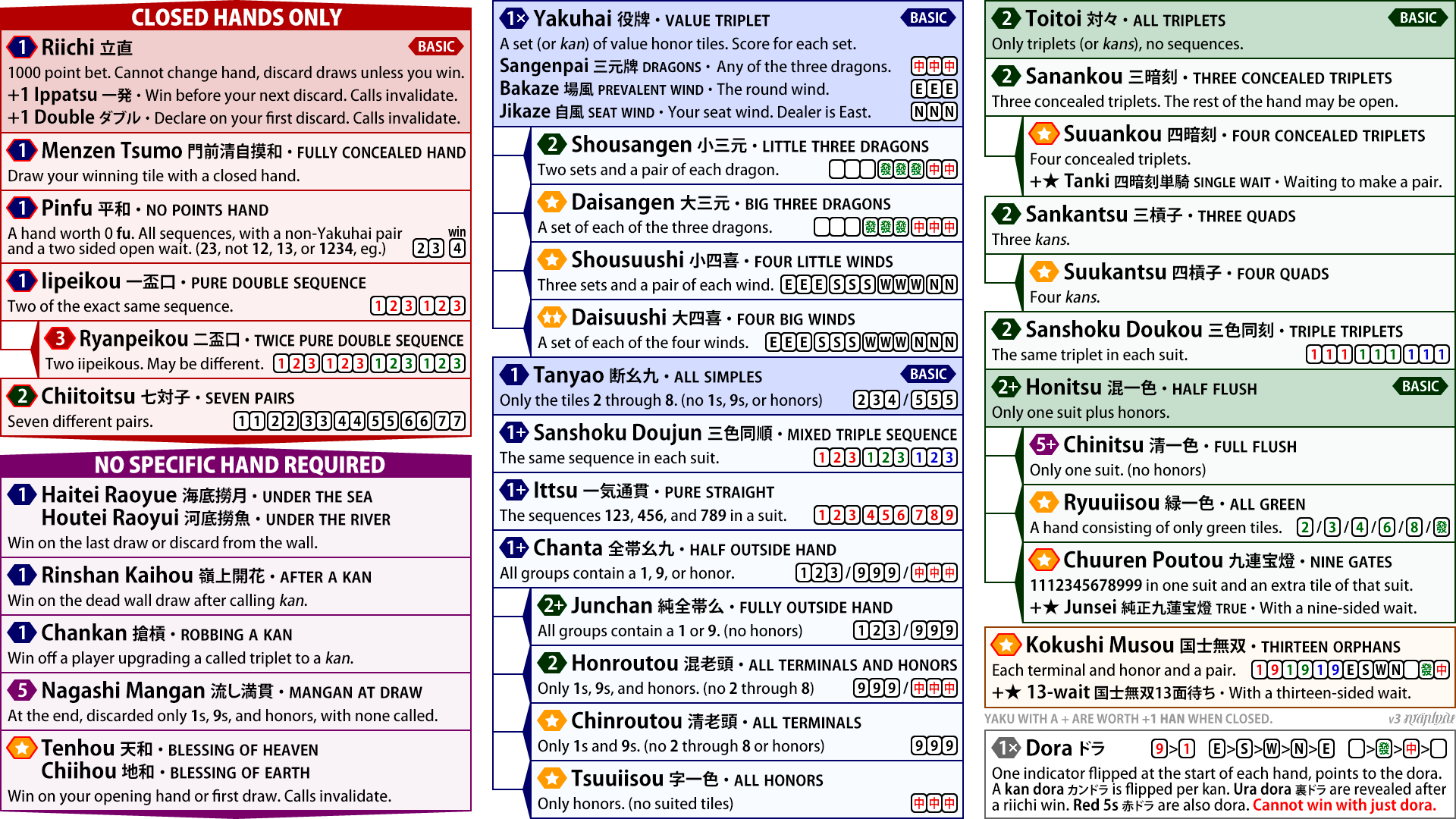1456x819 pixels.
Task: Click the Nagashi Mangan purple 5 icon
Action: click(x=22, y=690)
